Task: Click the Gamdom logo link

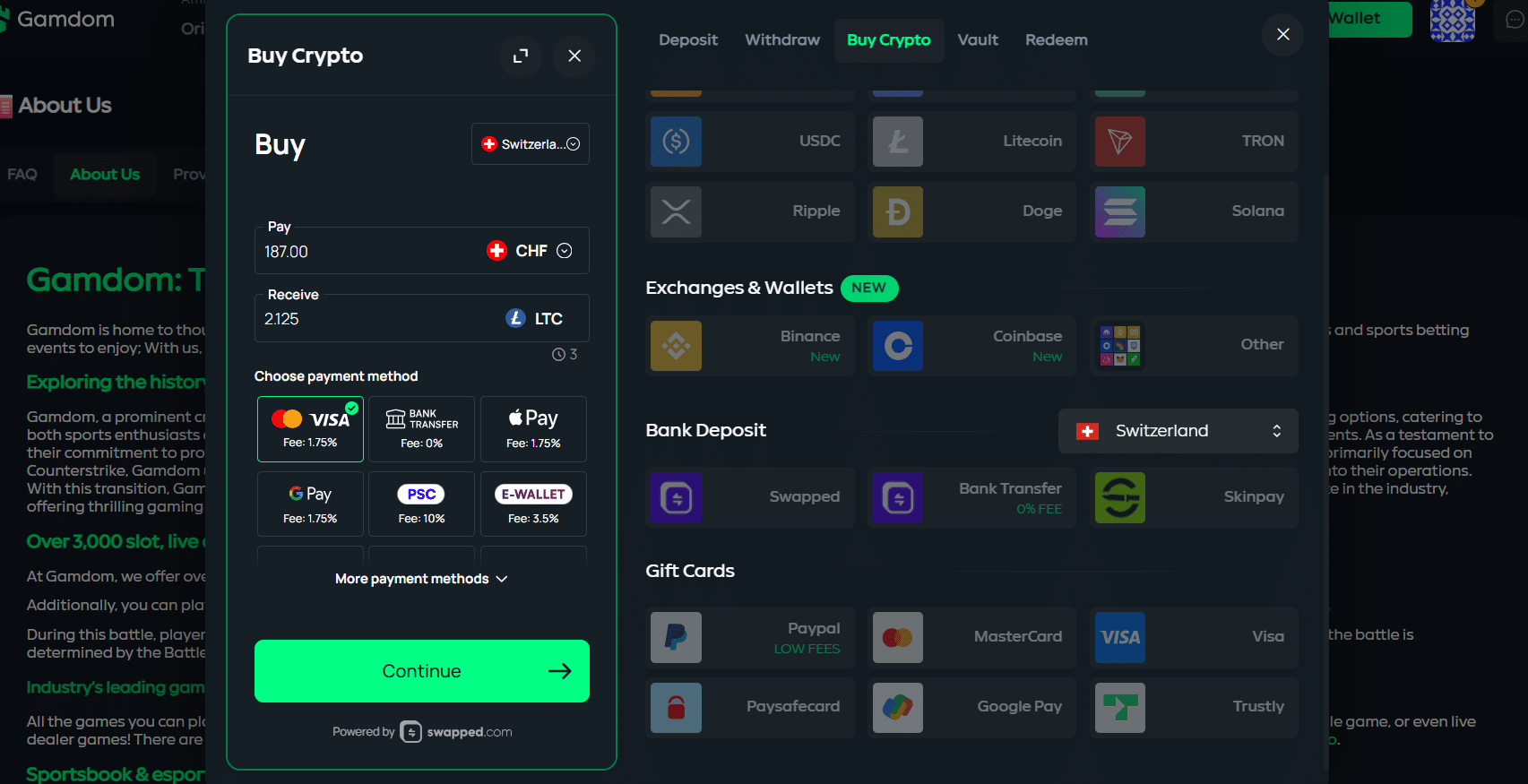Action: [57, 20]
